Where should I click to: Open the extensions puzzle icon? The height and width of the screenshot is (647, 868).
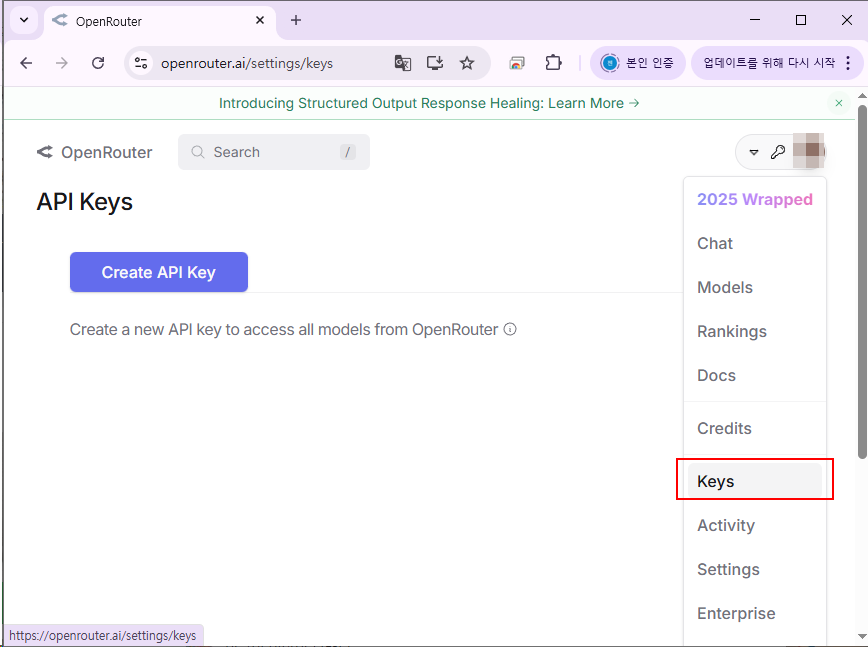point(553,63)
